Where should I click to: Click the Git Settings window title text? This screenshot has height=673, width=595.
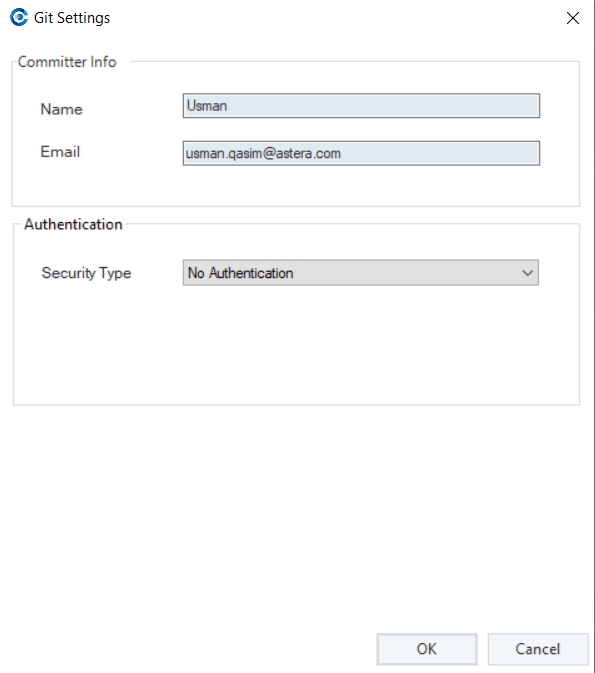(72, 18)
